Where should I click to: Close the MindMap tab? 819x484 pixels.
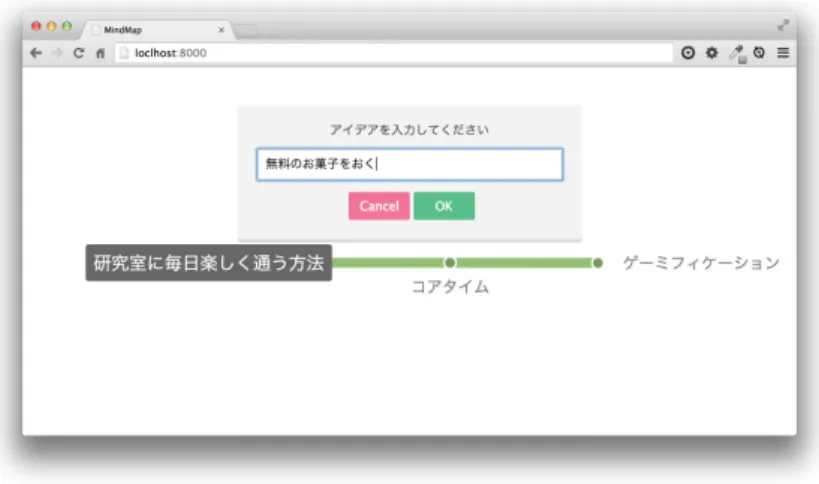(x=221, y=30)
